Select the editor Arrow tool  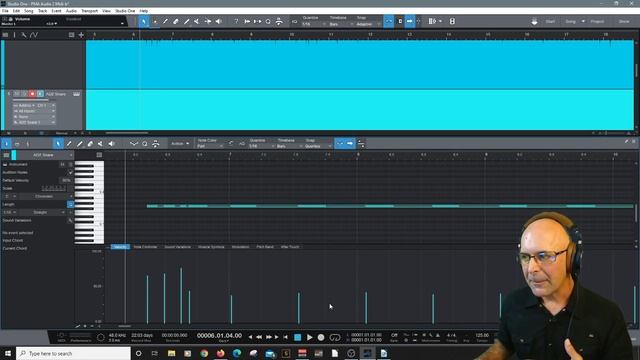tap(58, 144)
